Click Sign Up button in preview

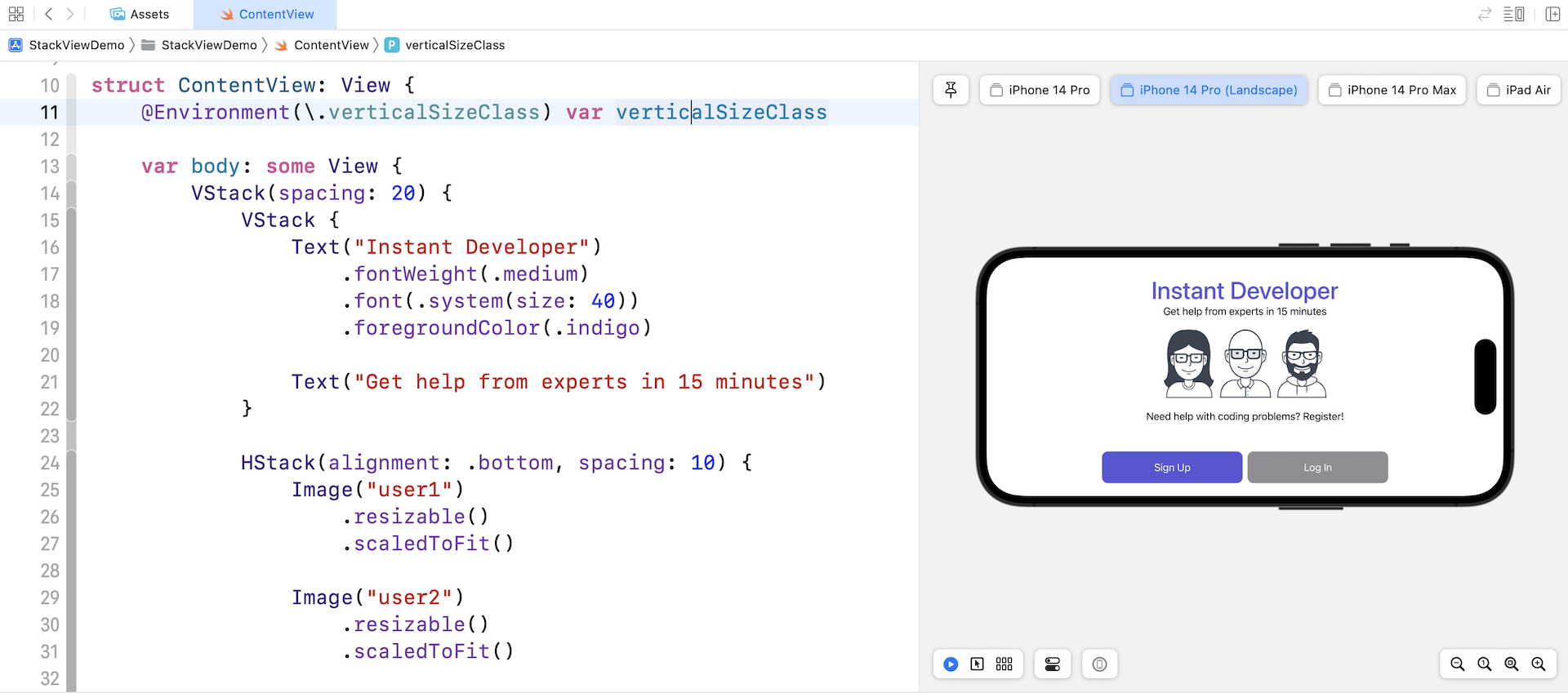point(1171,468)
